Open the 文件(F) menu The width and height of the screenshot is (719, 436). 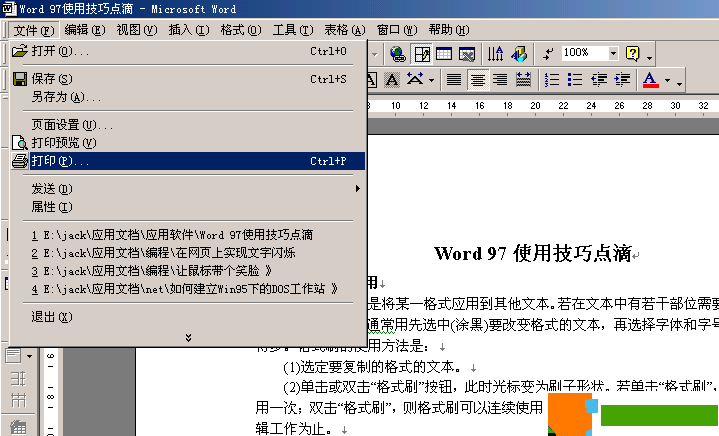34,30
